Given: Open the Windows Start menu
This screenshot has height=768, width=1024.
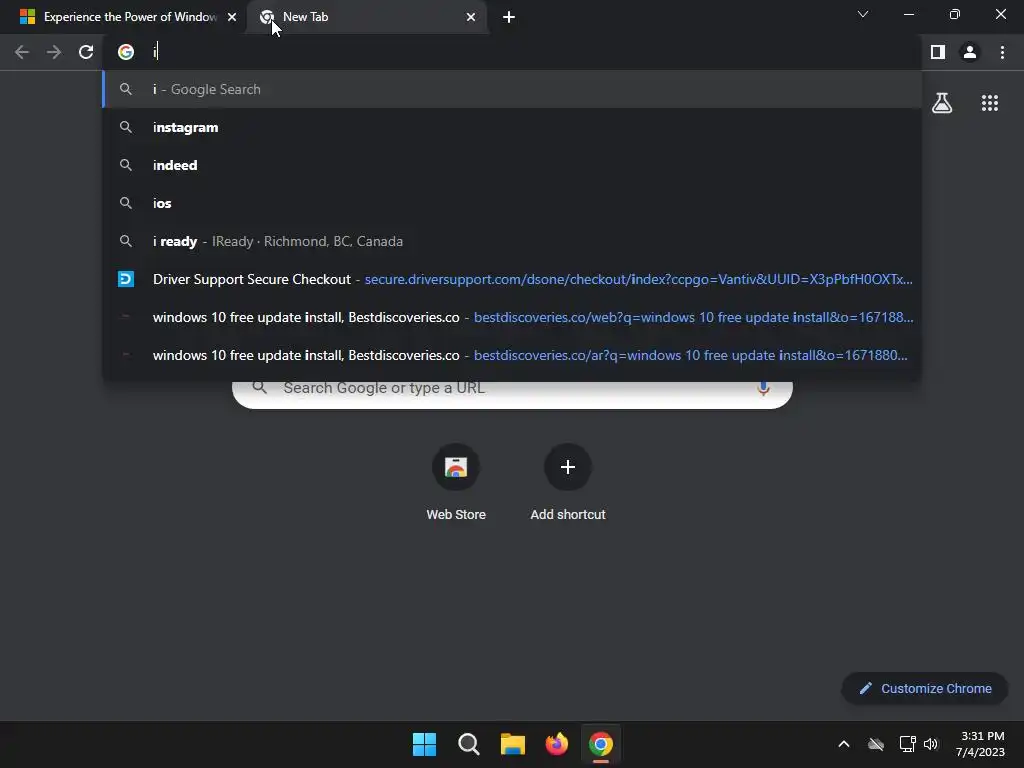Looking at the screenshot, I should [424, 744].
